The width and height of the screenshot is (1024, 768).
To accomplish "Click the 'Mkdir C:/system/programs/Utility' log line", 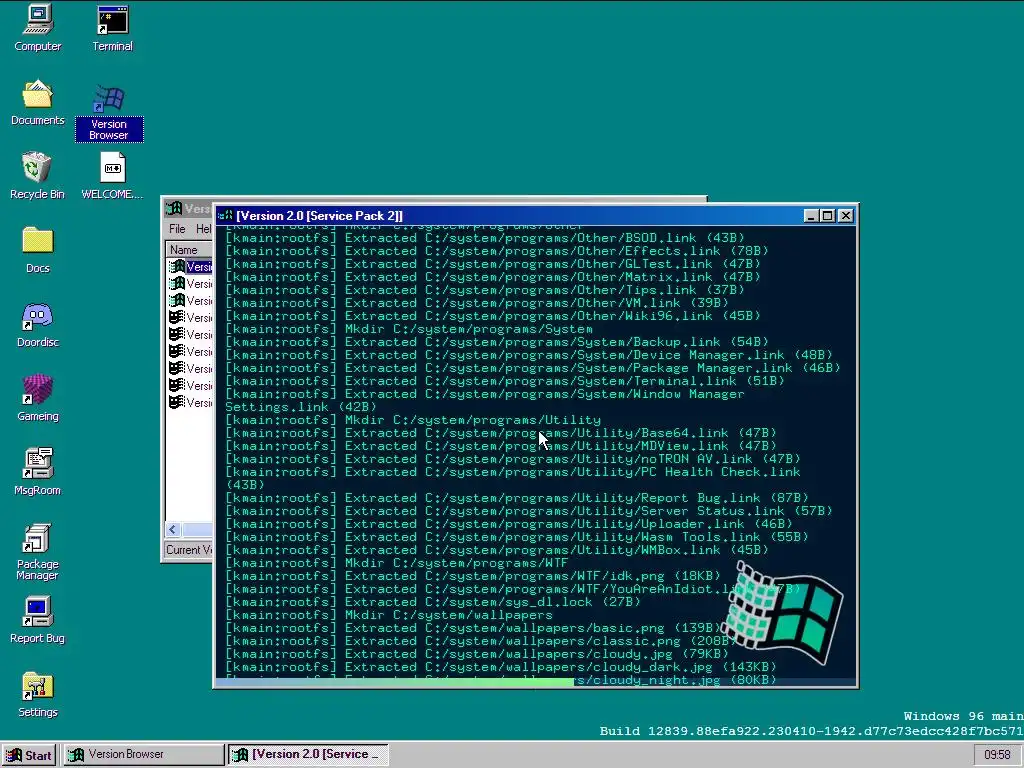I will pos(413,420).
